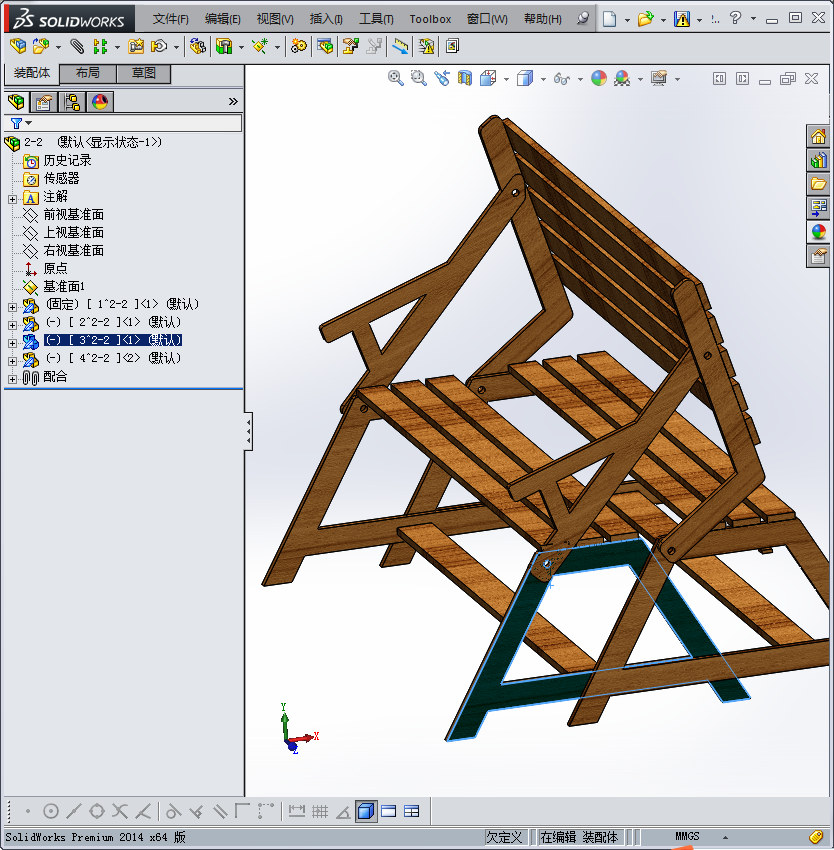Open the FeatureManager design tree tab
This screenshot has width=834, height=850.
pos(16,102)
